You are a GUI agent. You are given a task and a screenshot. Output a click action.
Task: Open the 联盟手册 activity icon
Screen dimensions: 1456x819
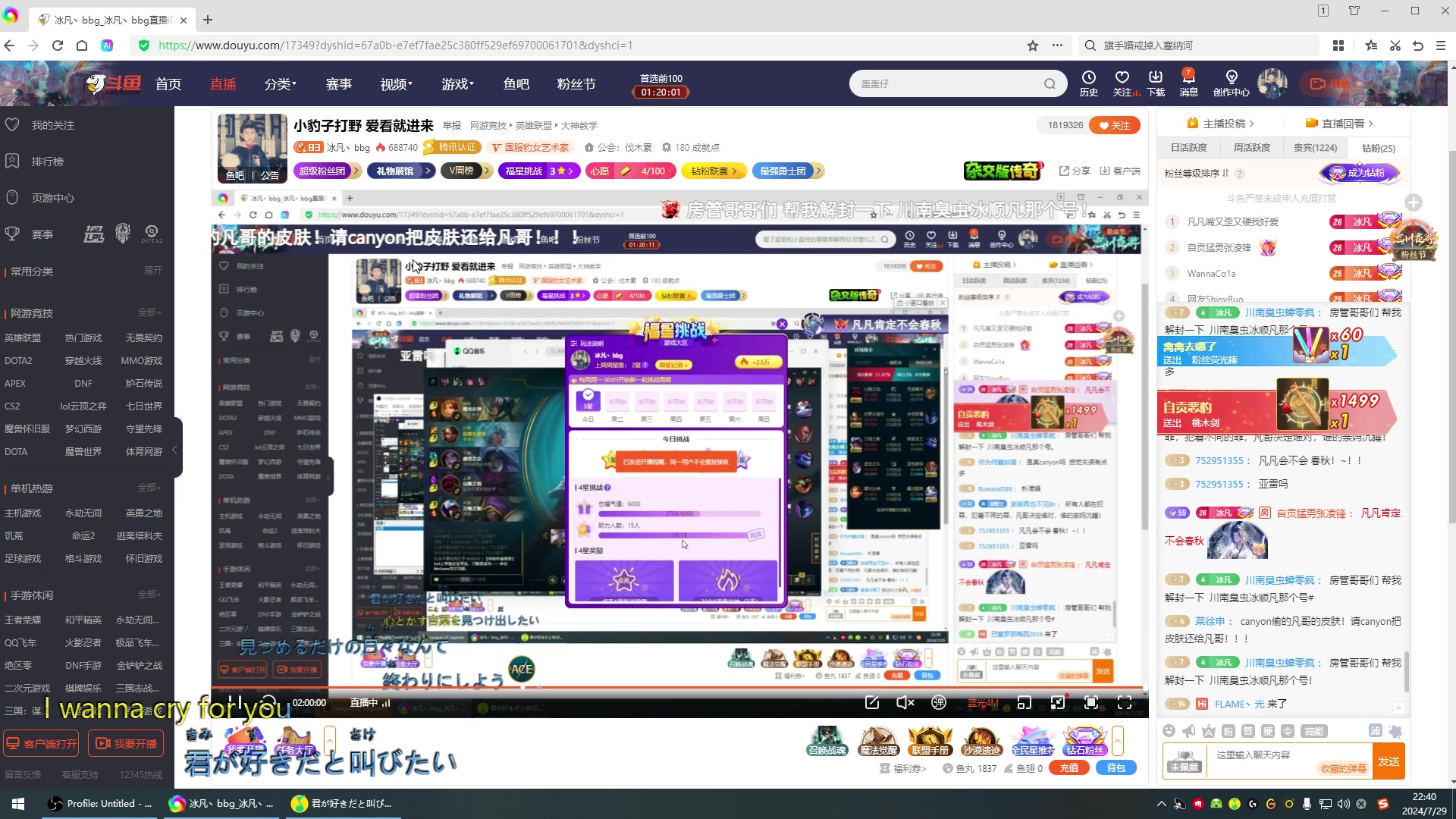click(x=930, y=741)
